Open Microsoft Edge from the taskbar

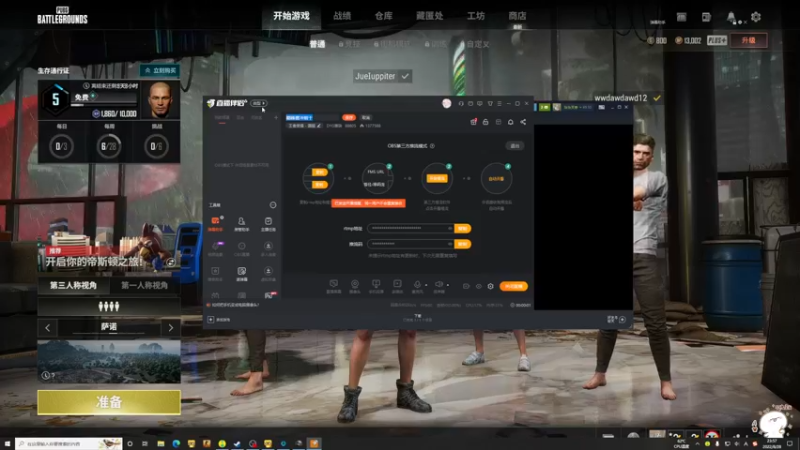[x=176, y=443]
